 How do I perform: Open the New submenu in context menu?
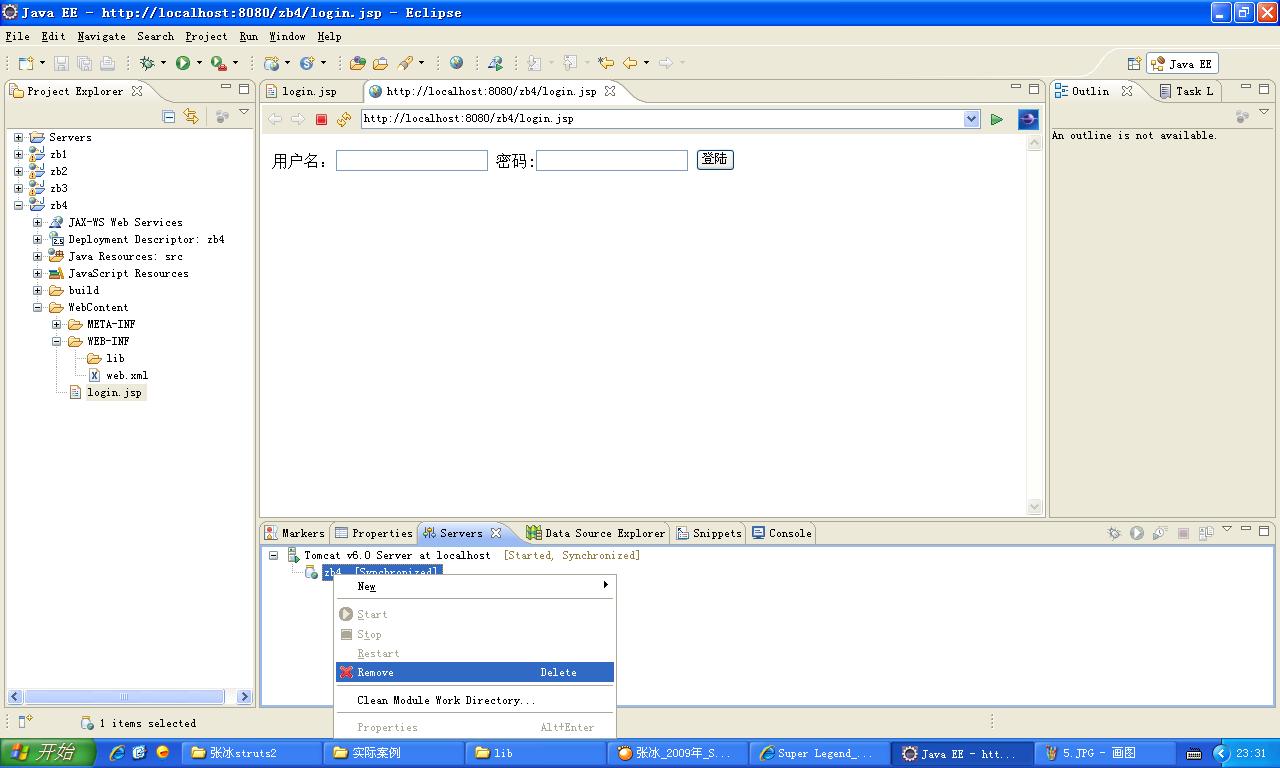point(475,586)
